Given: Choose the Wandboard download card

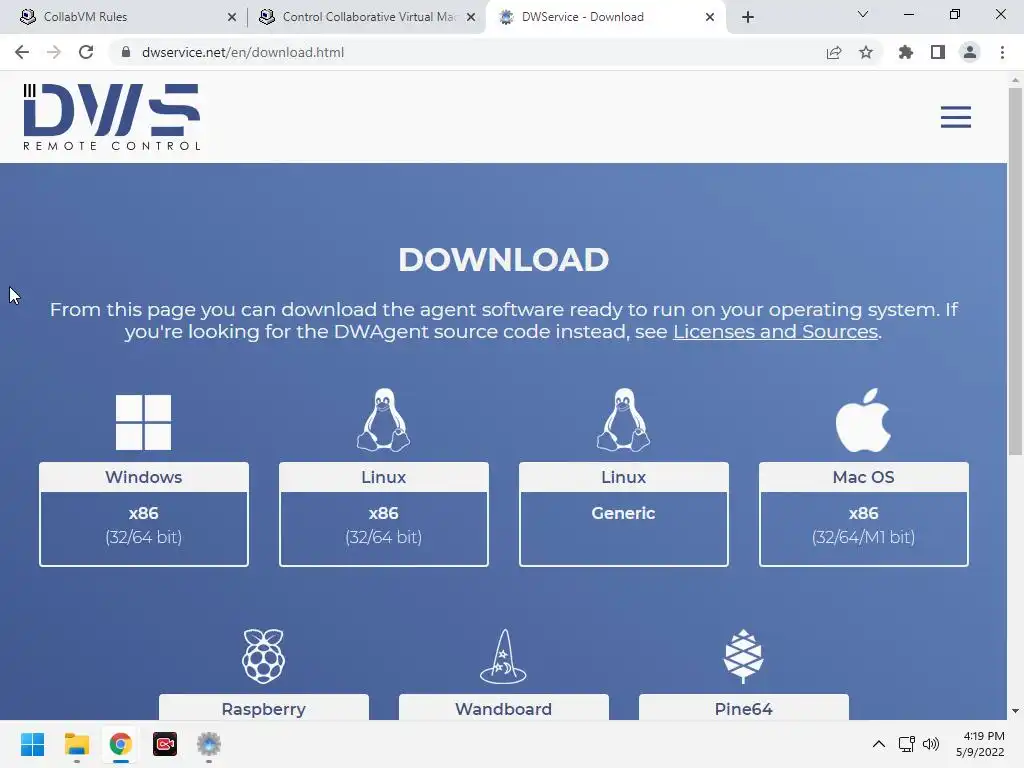Looking at the screenshot, I should point(504,707).
